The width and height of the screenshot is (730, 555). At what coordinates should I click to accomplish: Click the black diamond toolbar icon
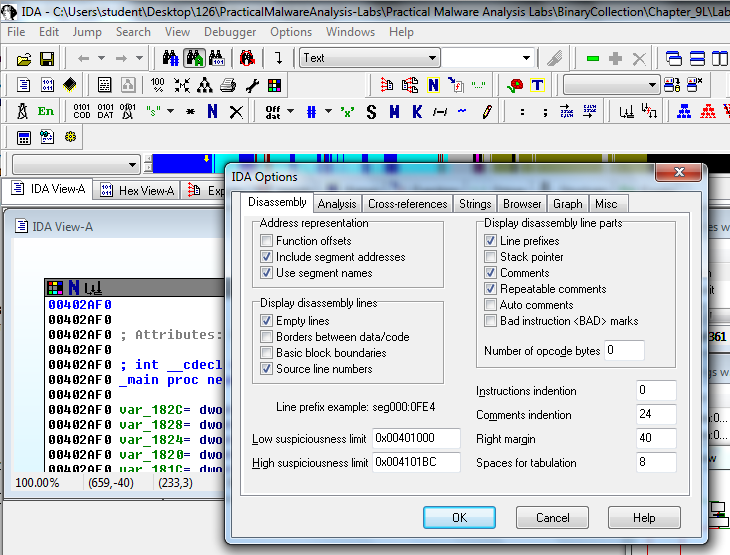70,85
